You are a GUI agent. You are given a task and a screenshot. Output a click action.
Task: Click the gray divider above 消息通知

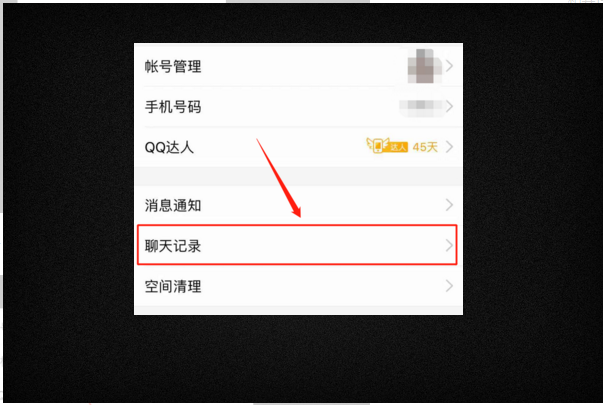pos(298,177)
